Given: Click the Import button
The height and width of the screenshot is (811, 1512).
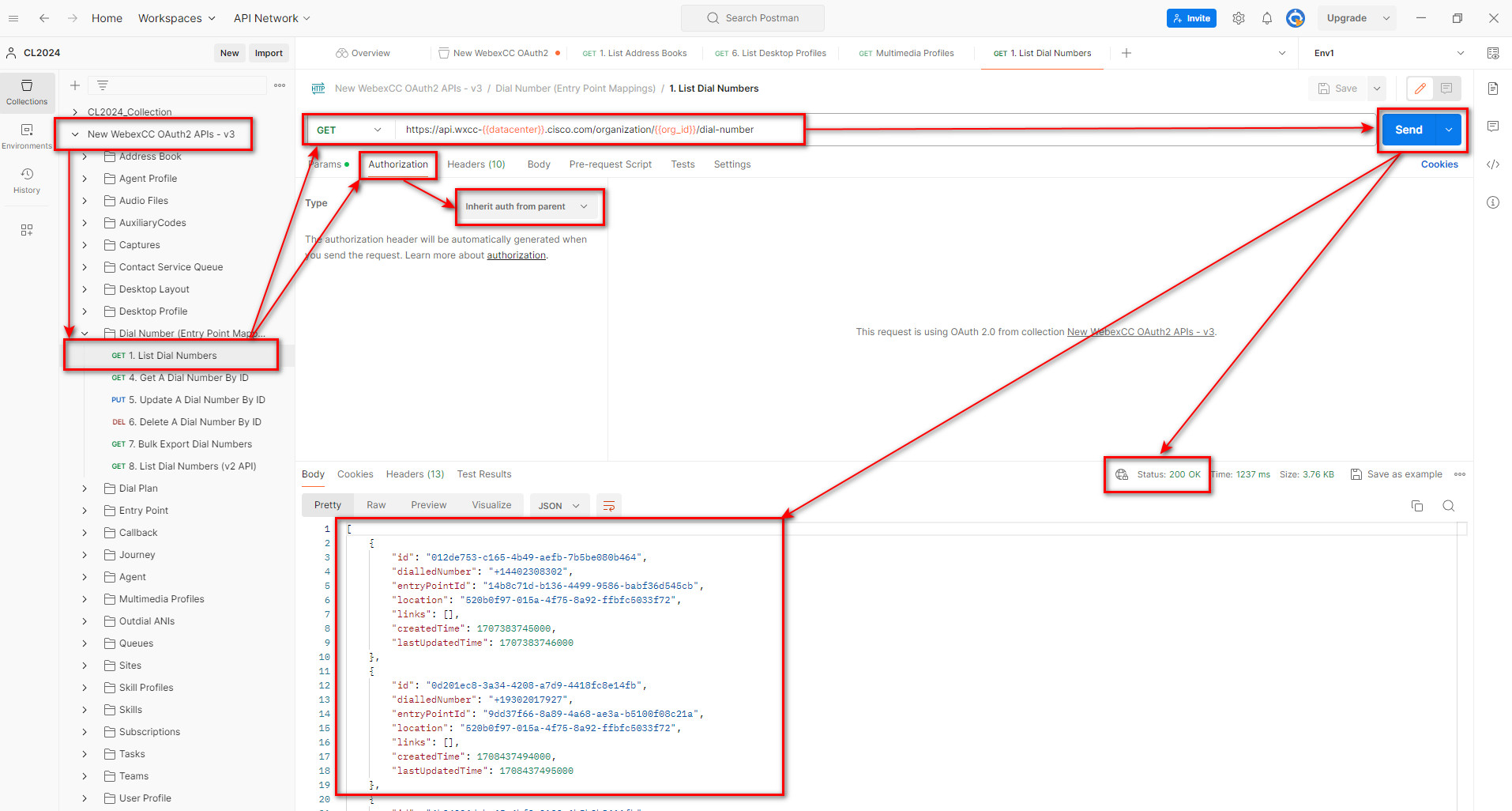Looking at the screenshot, I should point(269,53).
